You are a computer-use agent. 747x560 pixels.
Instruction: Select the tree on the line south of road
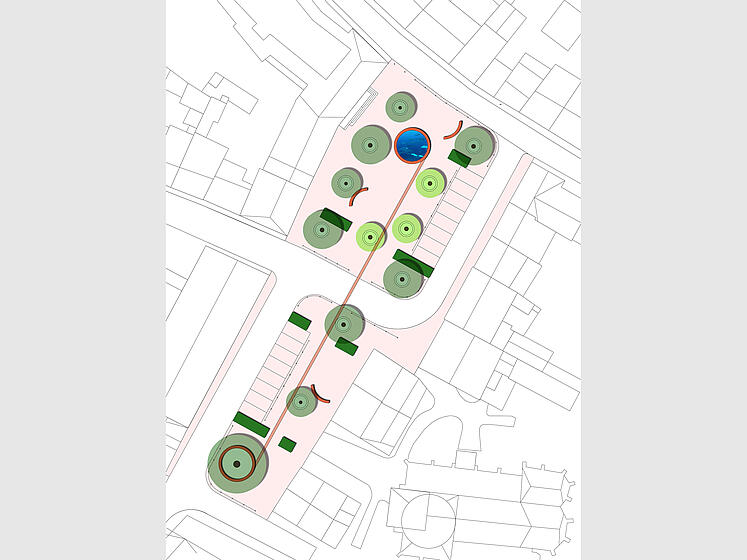tap(344, 325)
